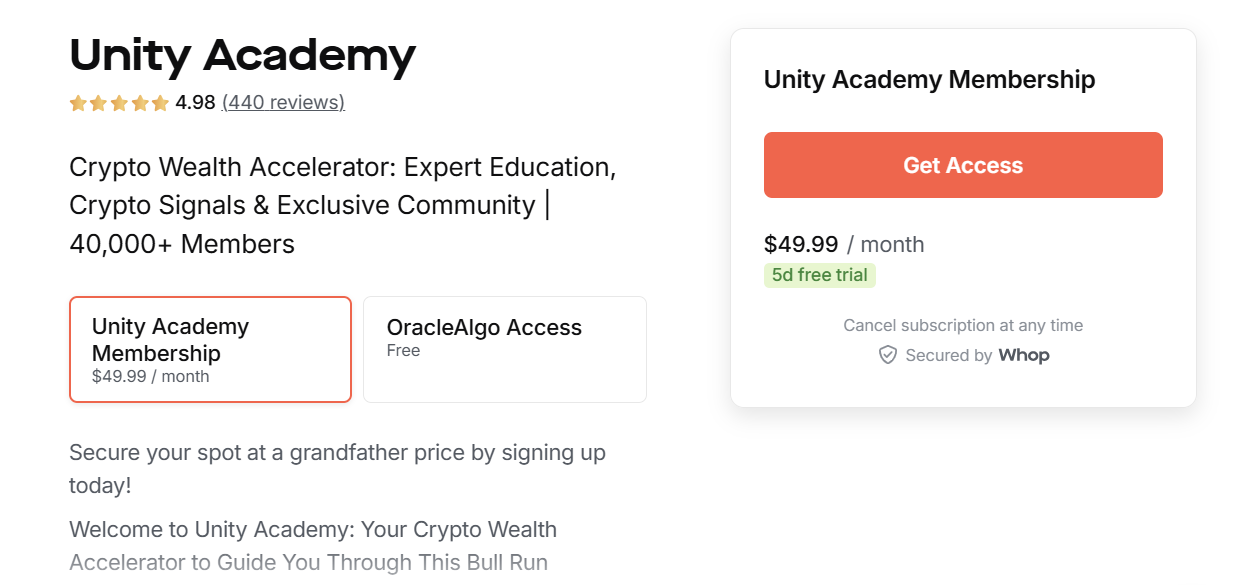Select the third rating star
Image resolution: width=1243 pixels, height=585 pixels.
click(119, 102)
